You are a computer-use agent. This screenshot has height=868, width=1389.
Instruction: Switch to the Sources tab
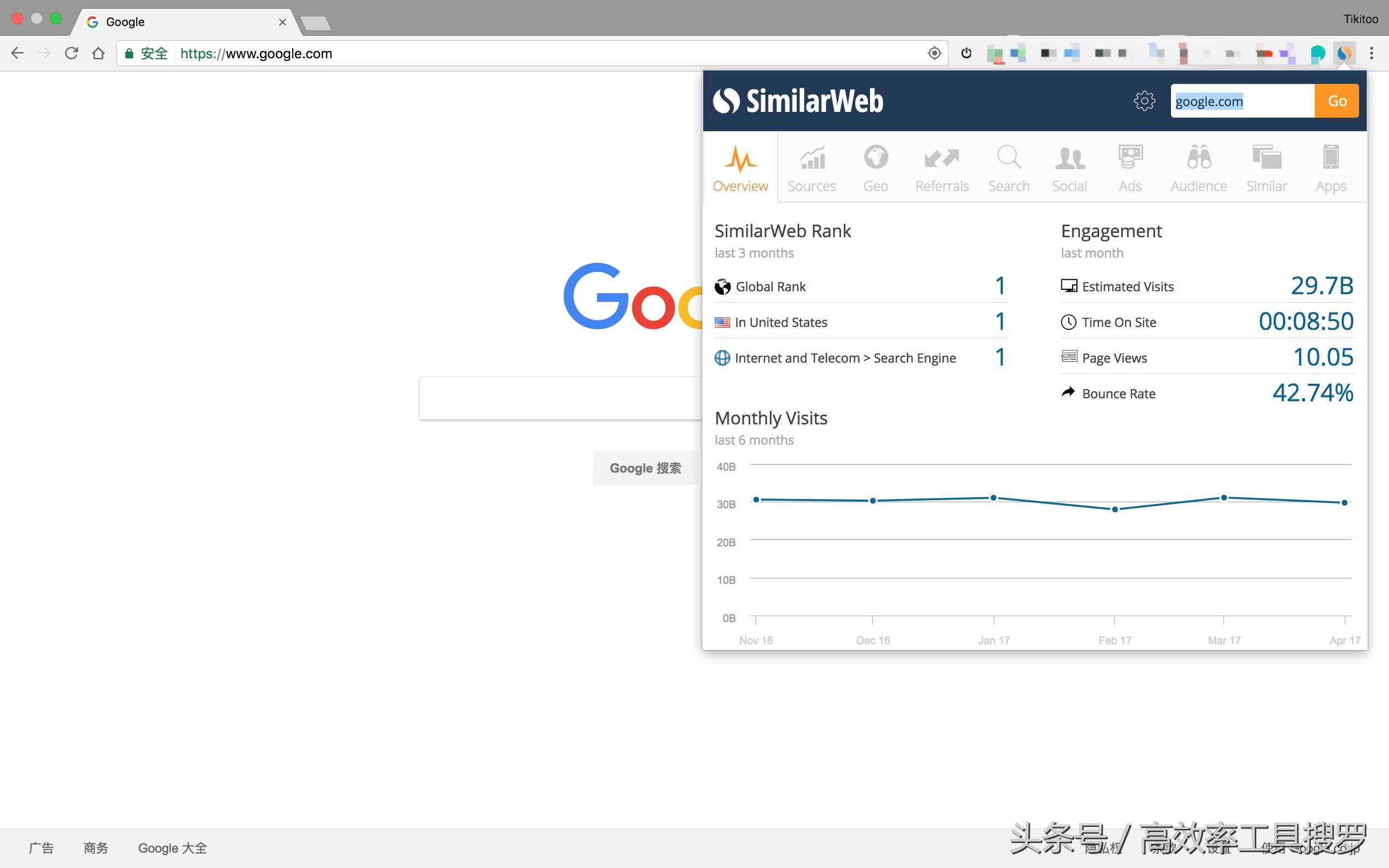[x=811, y=167]
